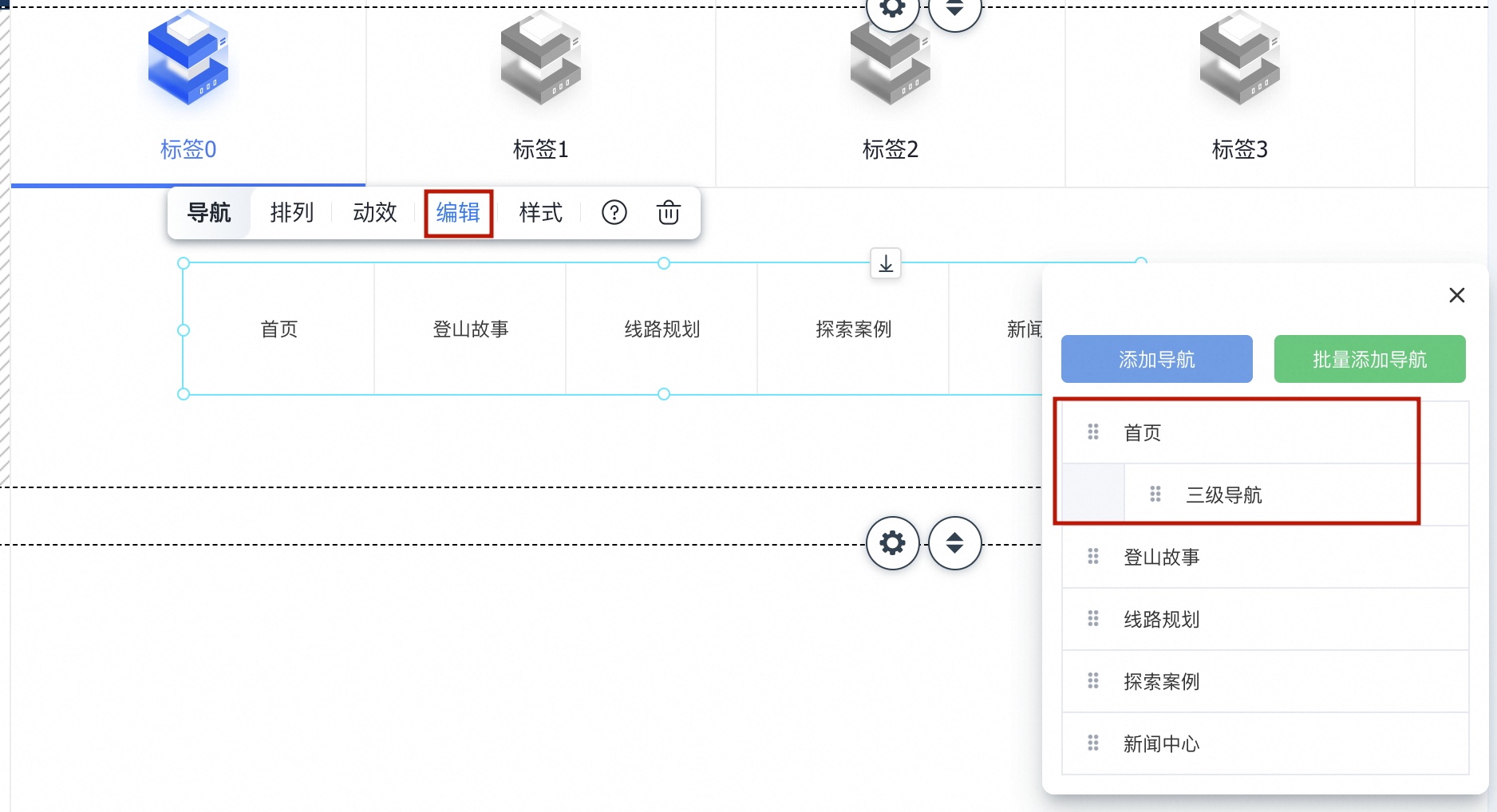Click the lower section up-down move icon
The height and width of the screenshot is (812, 1497).
click(955, 543)
